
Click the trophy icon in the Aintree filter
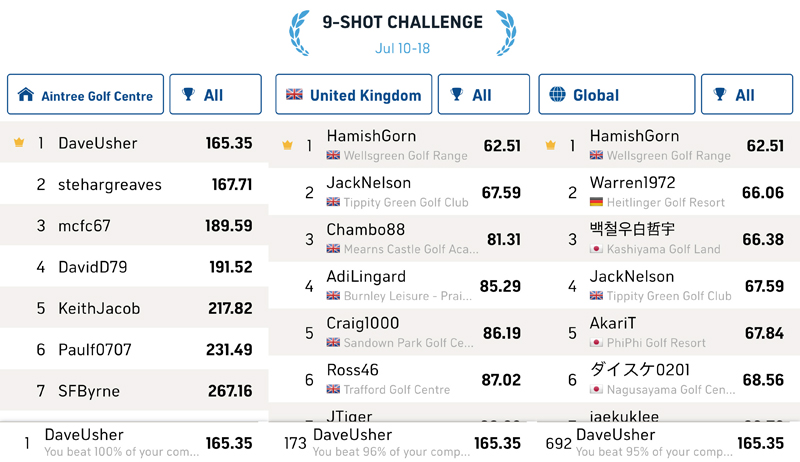[x=188, y=94]
